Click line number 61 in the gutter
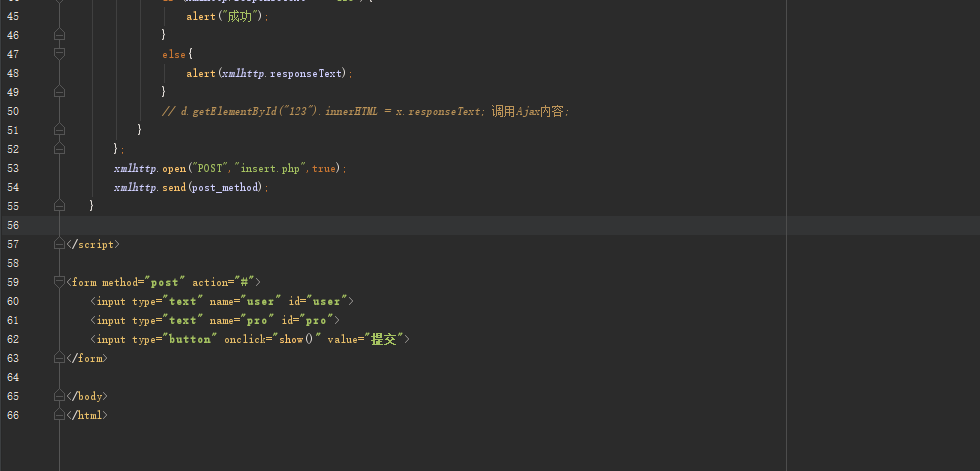This screenshot has width=980, height=471. (12, 320)
